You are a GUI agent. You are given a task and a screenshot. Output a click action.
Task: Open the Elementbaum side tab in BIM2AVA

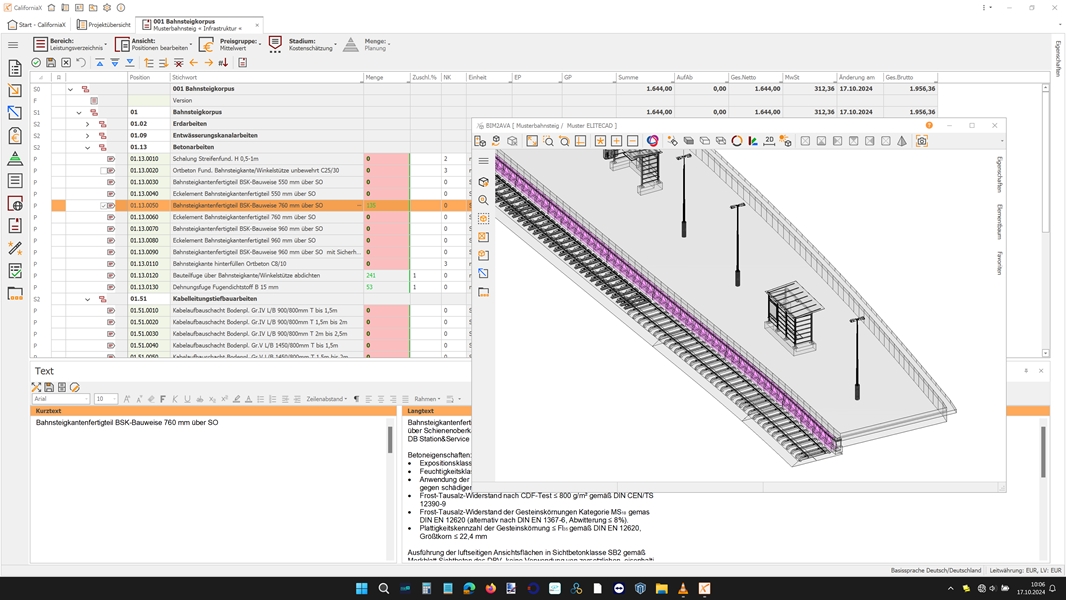(999, 221)
